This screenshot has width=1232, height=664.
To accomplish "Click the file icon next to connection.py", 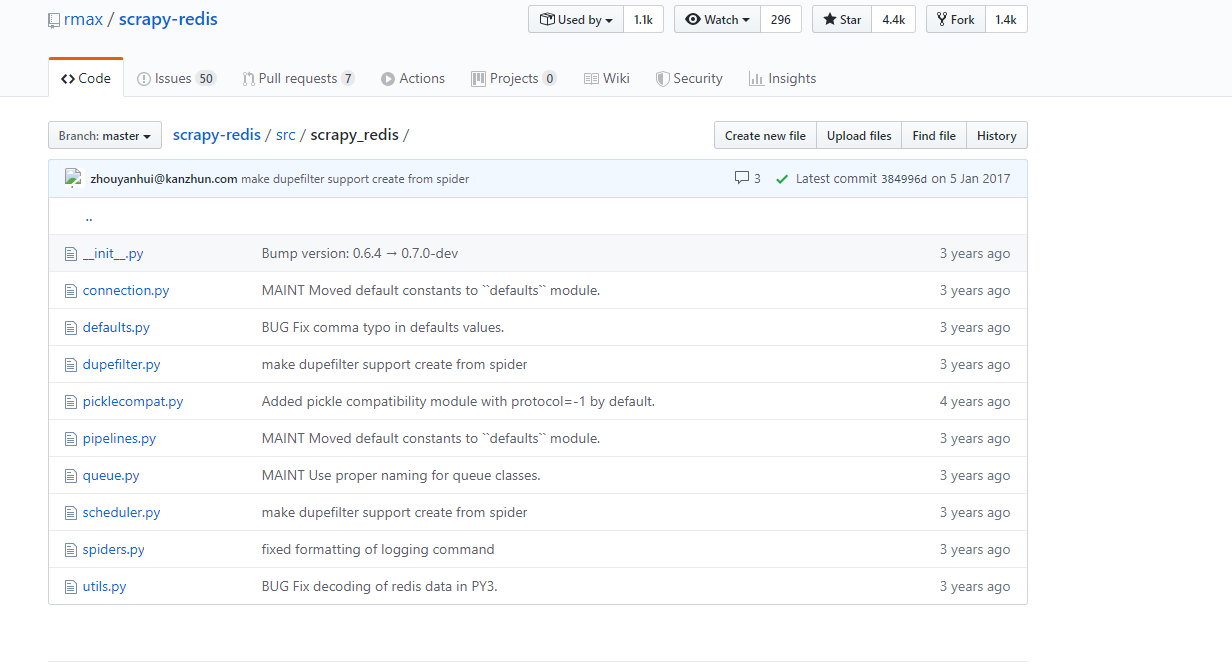I will pyautogui.click(x=70, y=291).
